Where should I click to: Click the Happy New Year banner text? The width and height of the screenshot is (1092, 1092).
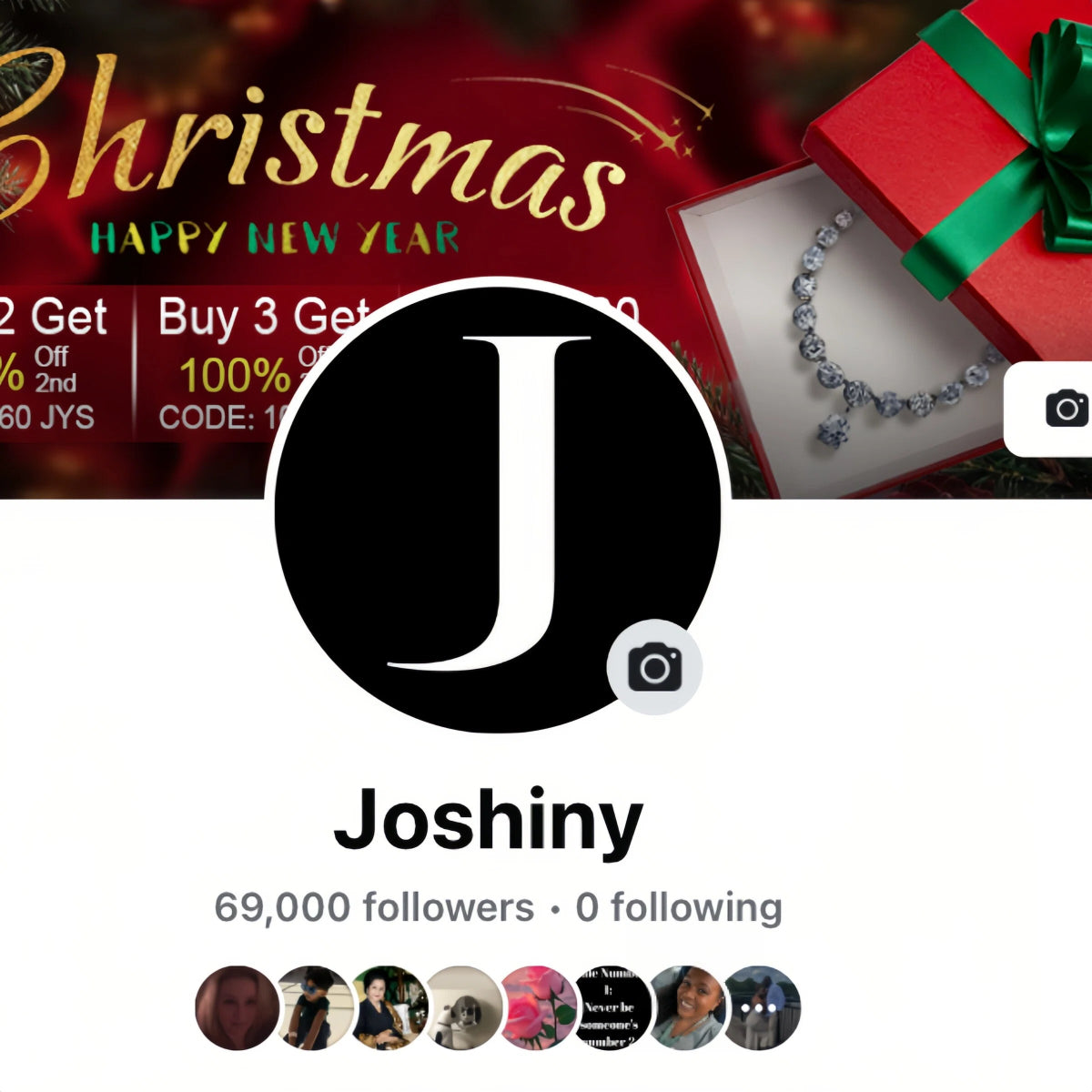274,238
